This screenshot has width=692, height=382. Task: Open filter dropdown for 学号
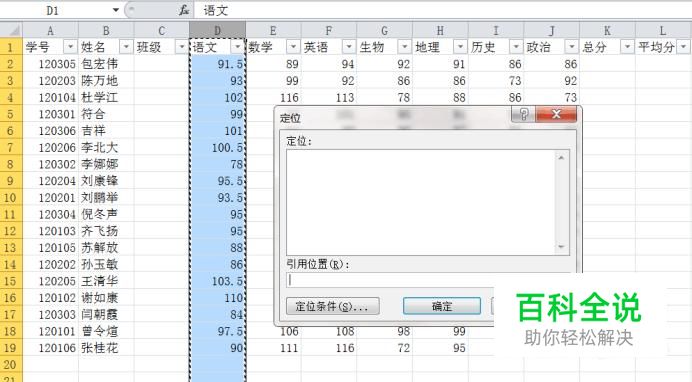pos(71,46)
